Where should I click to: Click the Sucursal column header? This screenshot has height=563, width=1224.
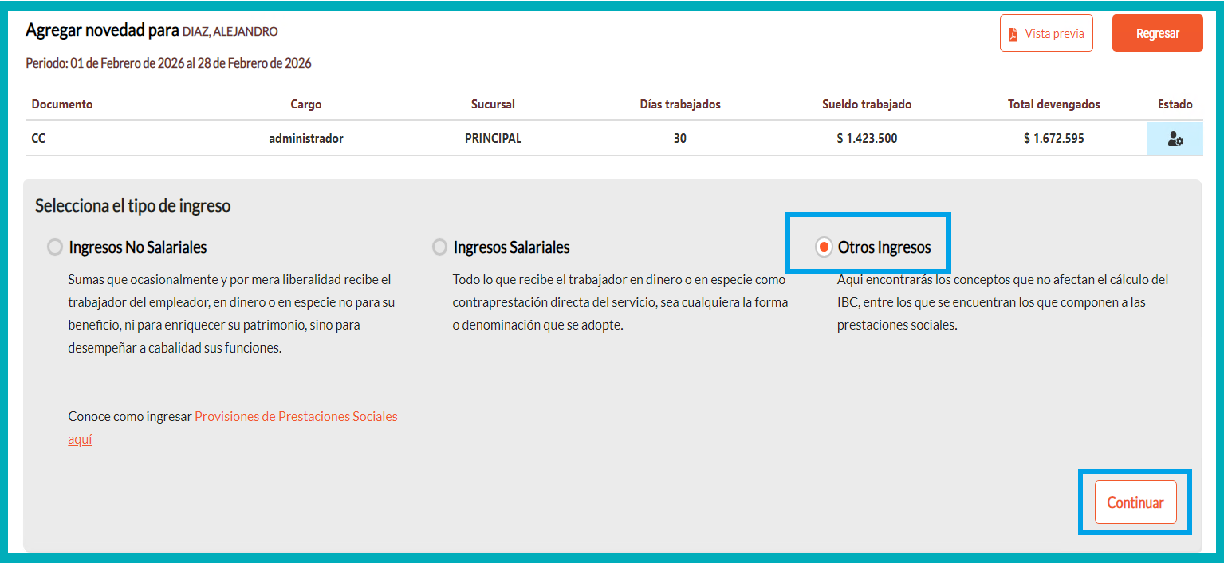pyautogui.click(x=493, y=104)
